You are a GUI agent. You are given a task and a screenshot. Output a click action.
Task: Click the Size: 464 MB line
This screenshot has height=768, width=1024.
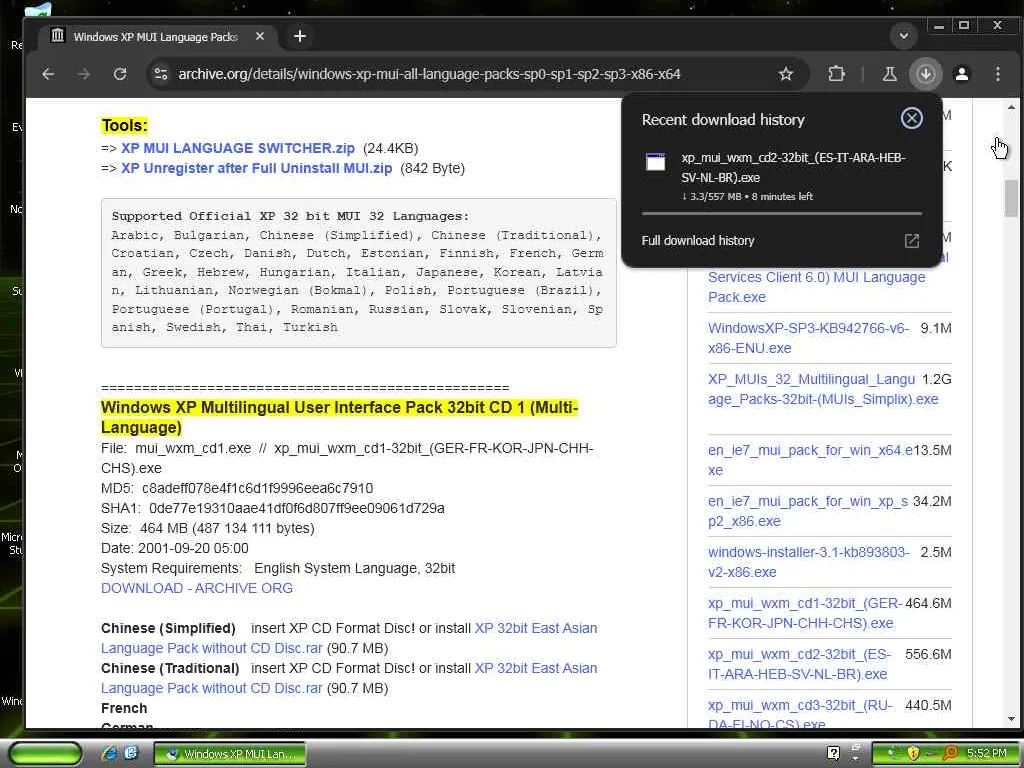click(208, 528)
